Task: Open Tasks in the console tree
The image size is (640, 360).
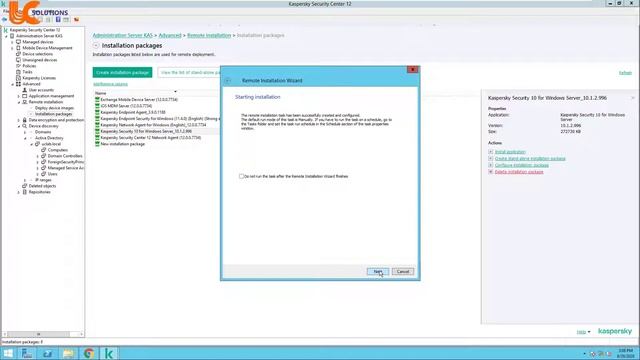Action: [x=27, y=72]
